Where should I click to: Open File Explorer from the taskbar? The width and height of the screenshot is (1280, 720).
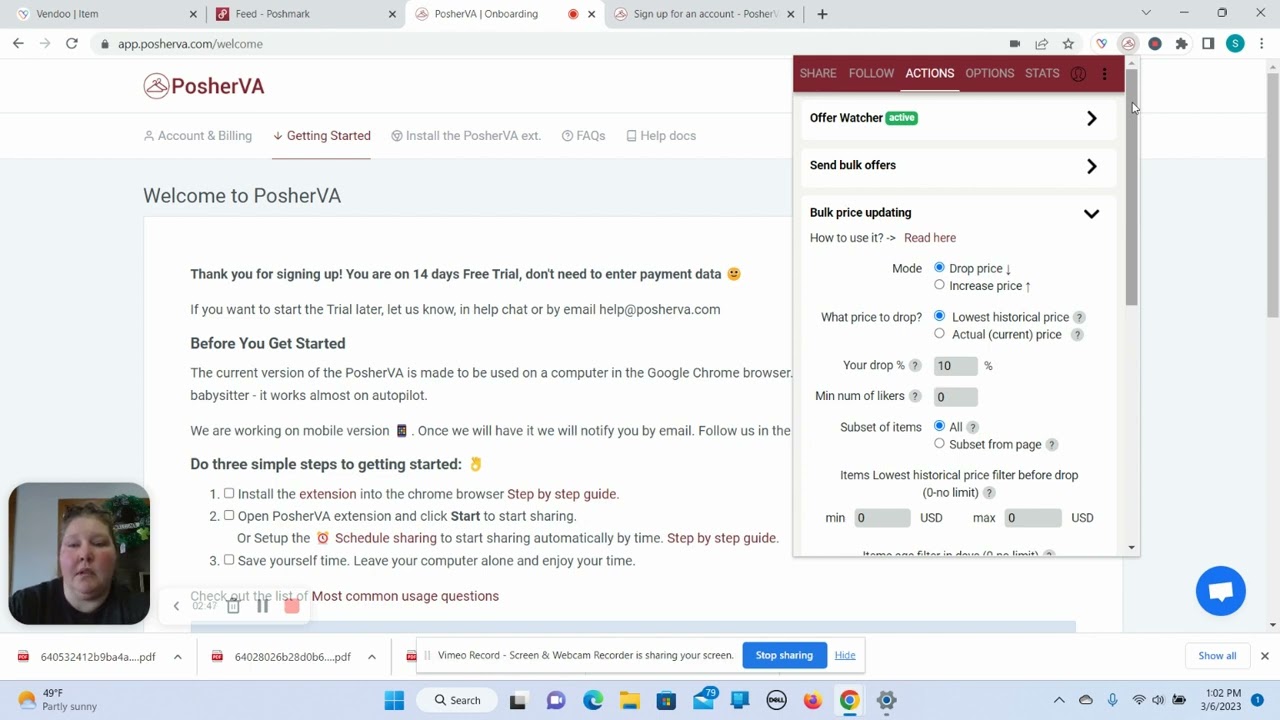tap(629, 700)
